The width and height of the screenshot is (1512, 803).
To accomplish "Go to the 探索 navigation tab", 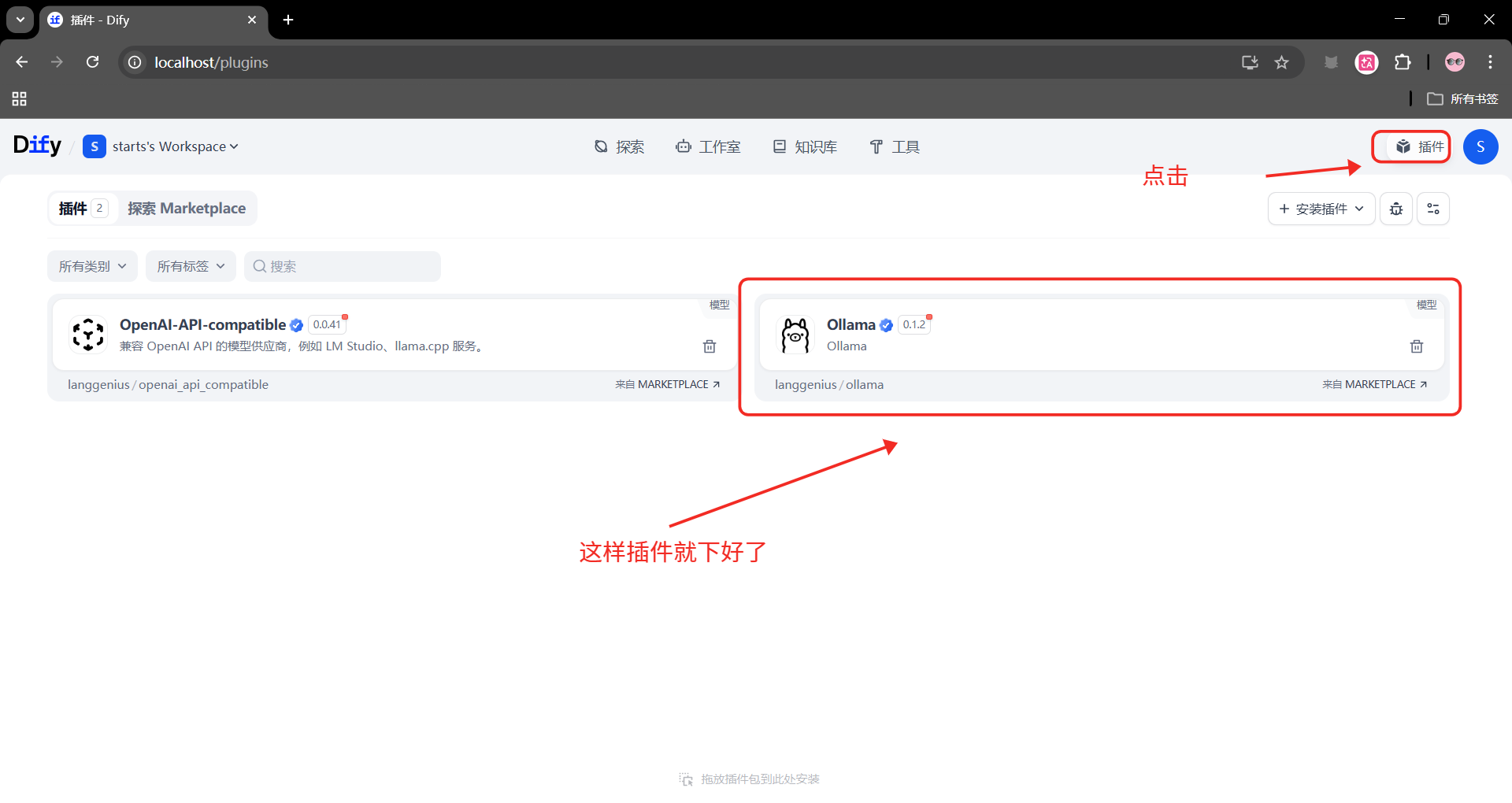I will coord(619,146).
